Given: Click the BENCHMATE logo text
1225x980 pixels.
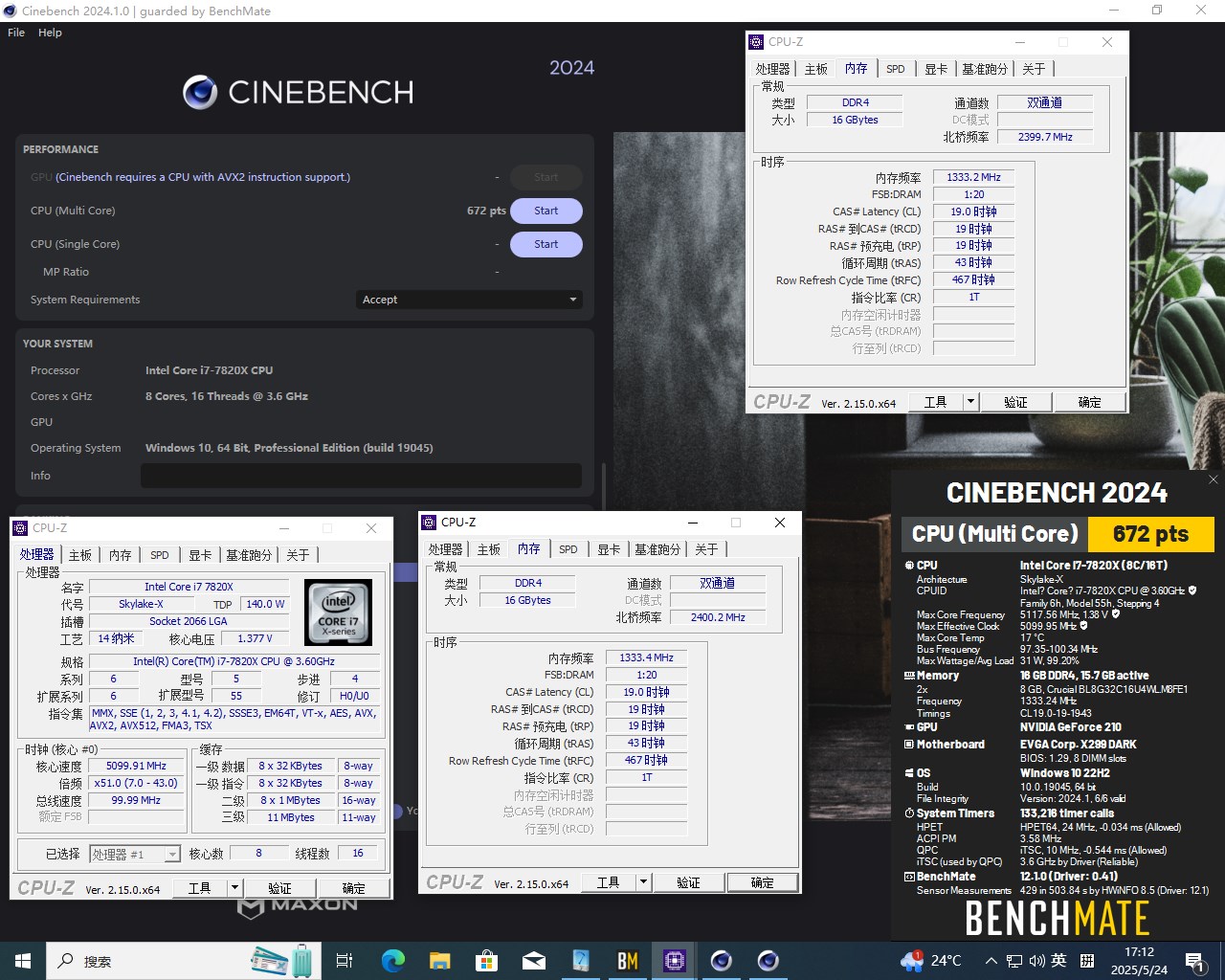Looking at the screenshot, I should coord(1057,919).
